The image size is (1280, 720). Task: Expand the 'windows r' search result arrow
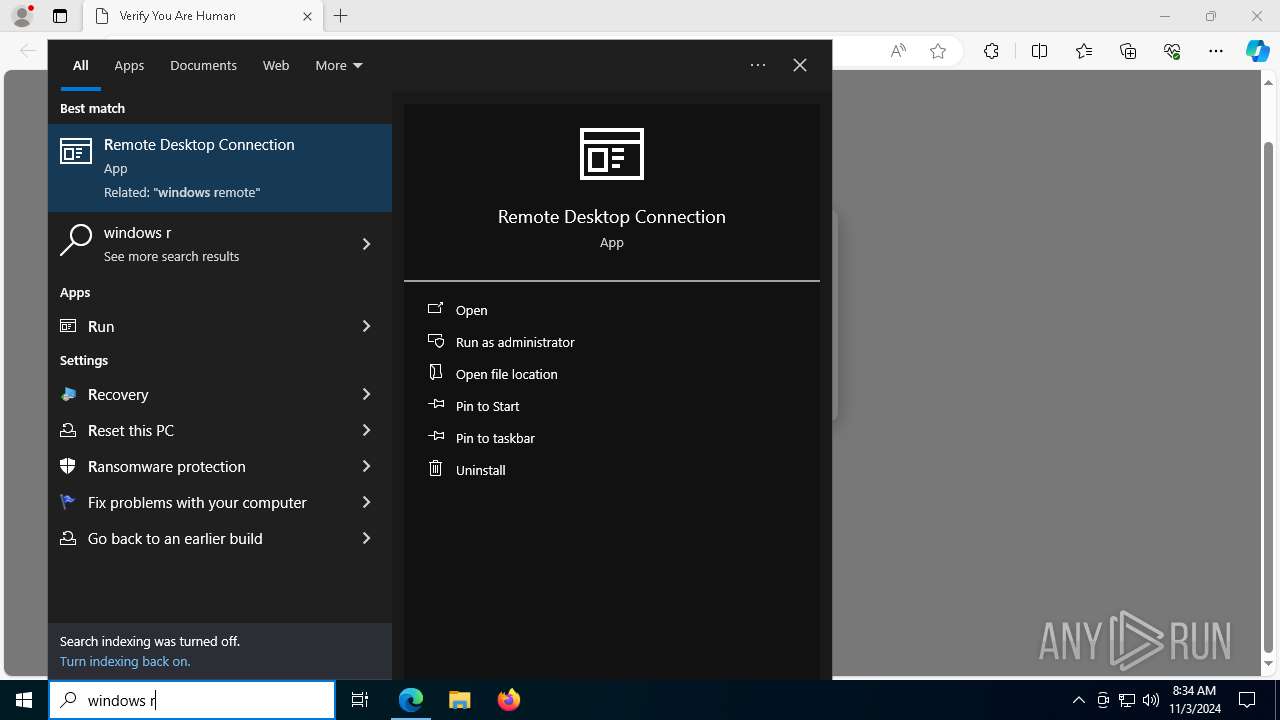tap(366, 244)
